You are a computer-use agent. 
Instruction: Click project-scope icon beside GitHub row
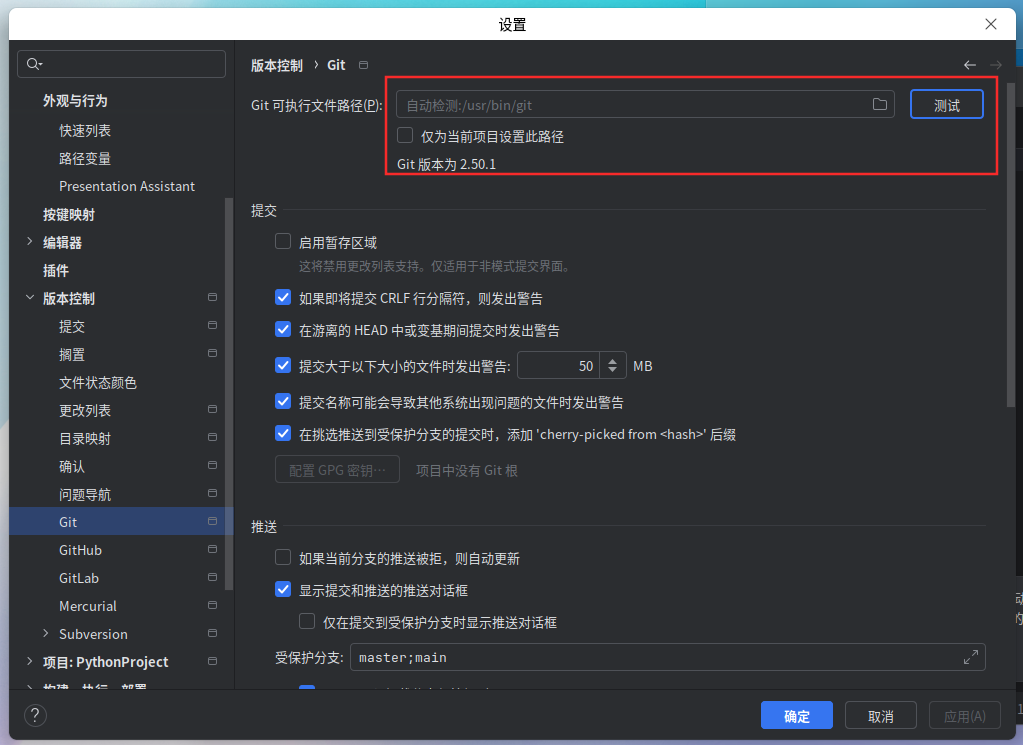pyautogui.click(x=212, y=549)
